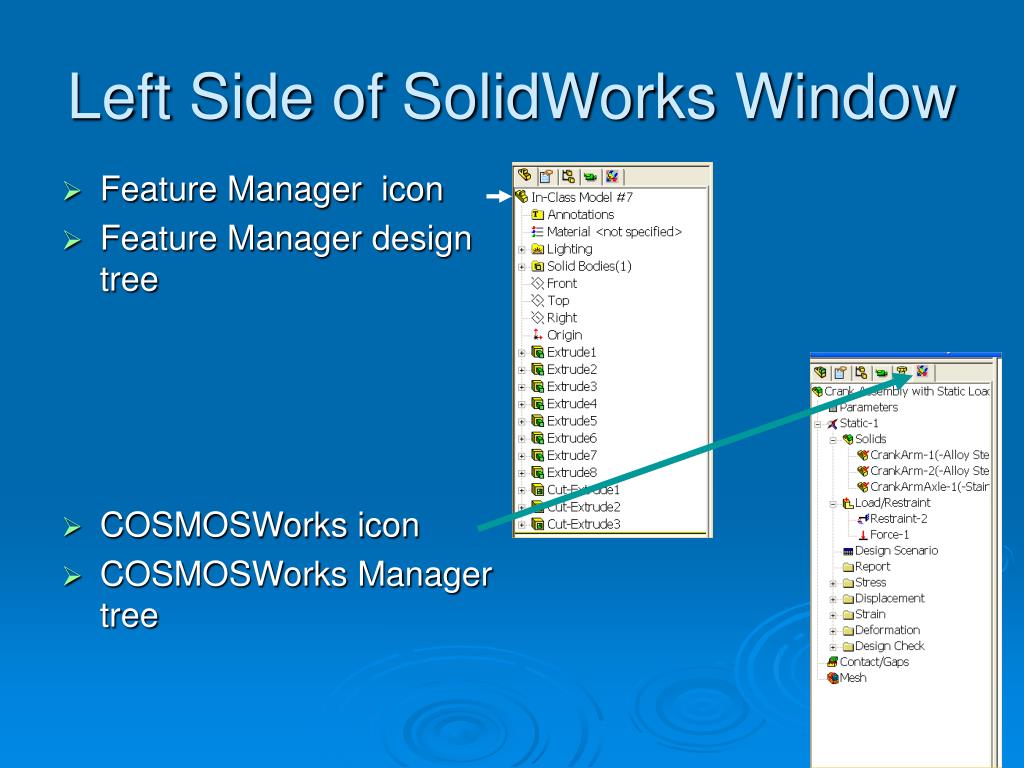Click the Annotations icon
The width and height of the screenshot is (1024, 768).
[537, 214]
